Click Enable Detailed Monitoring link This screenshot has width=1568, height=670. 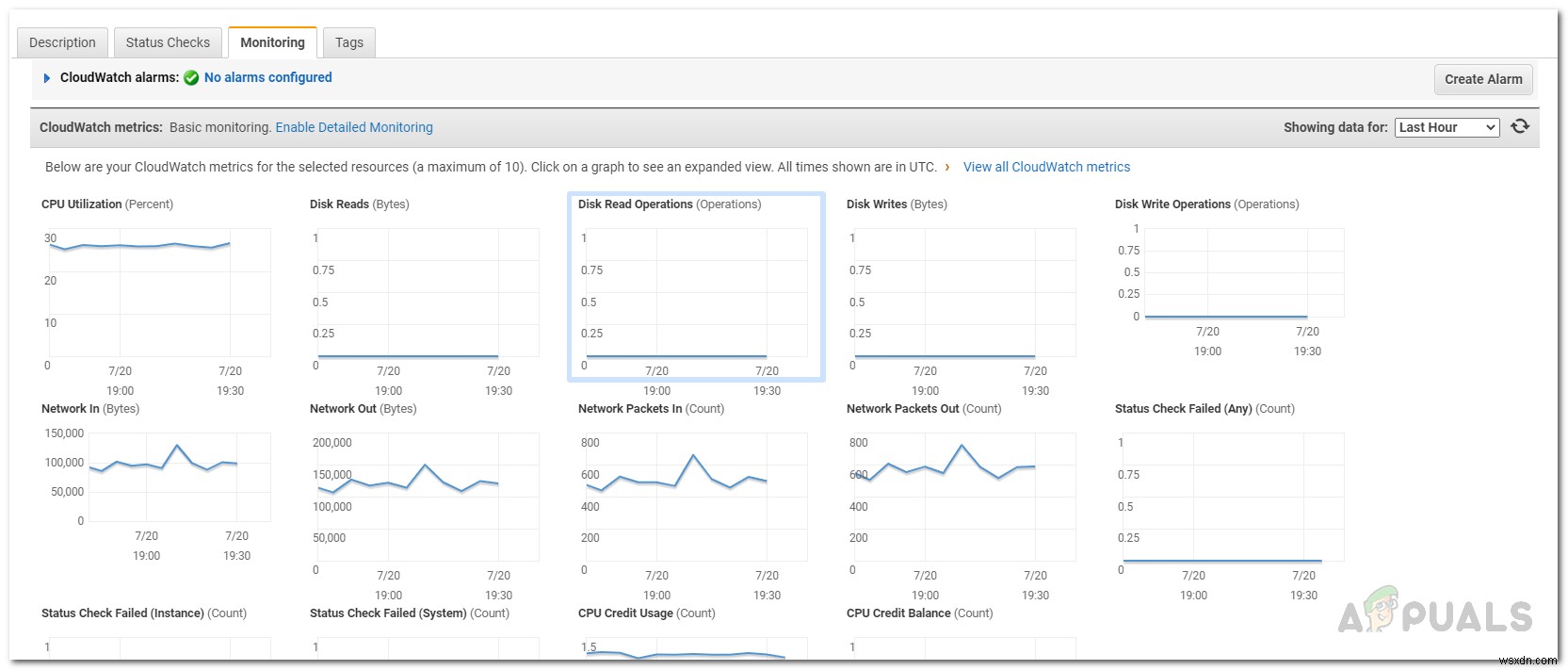tap(354, 127)
